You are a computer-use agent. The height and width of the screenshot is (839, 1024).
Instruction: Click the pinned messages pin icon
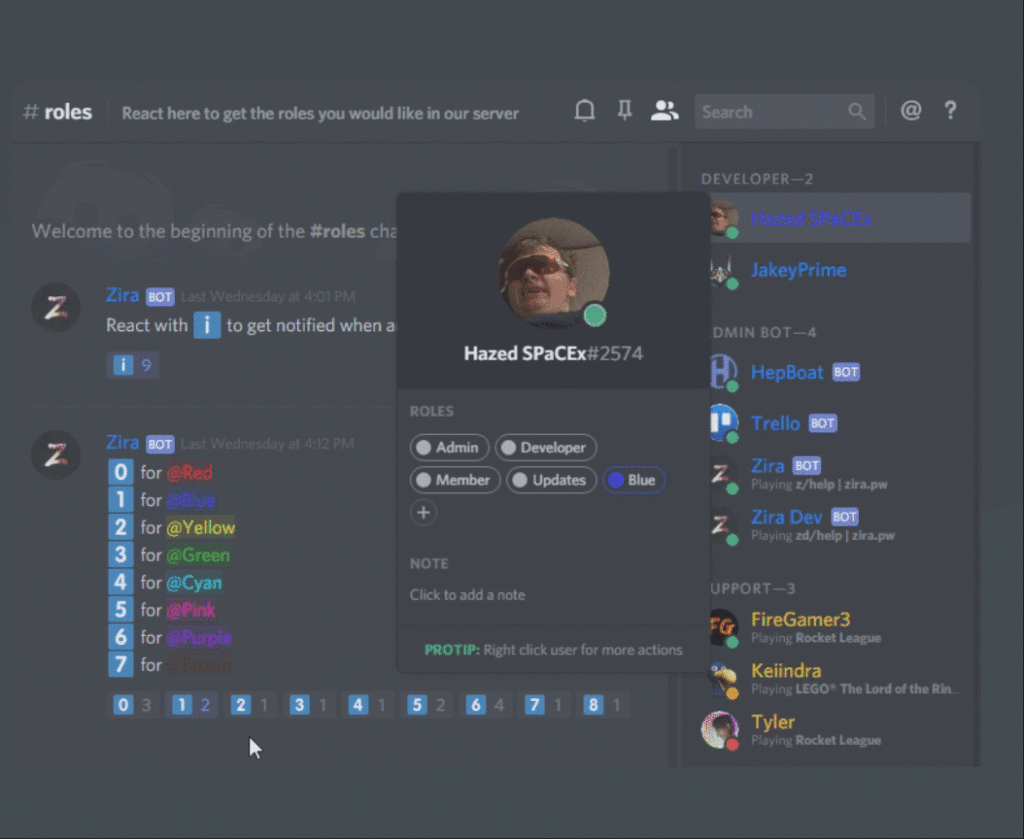625,111
